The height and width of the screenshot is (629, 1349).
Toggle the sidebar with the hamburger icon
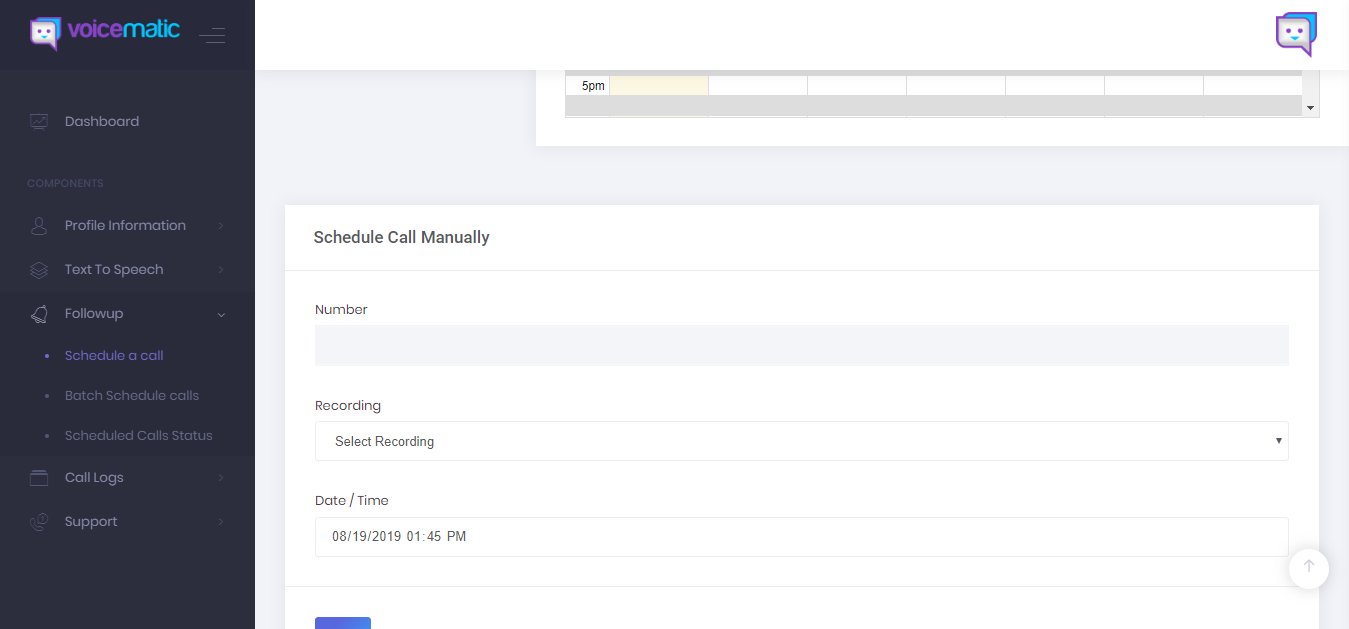click(212, 36)
